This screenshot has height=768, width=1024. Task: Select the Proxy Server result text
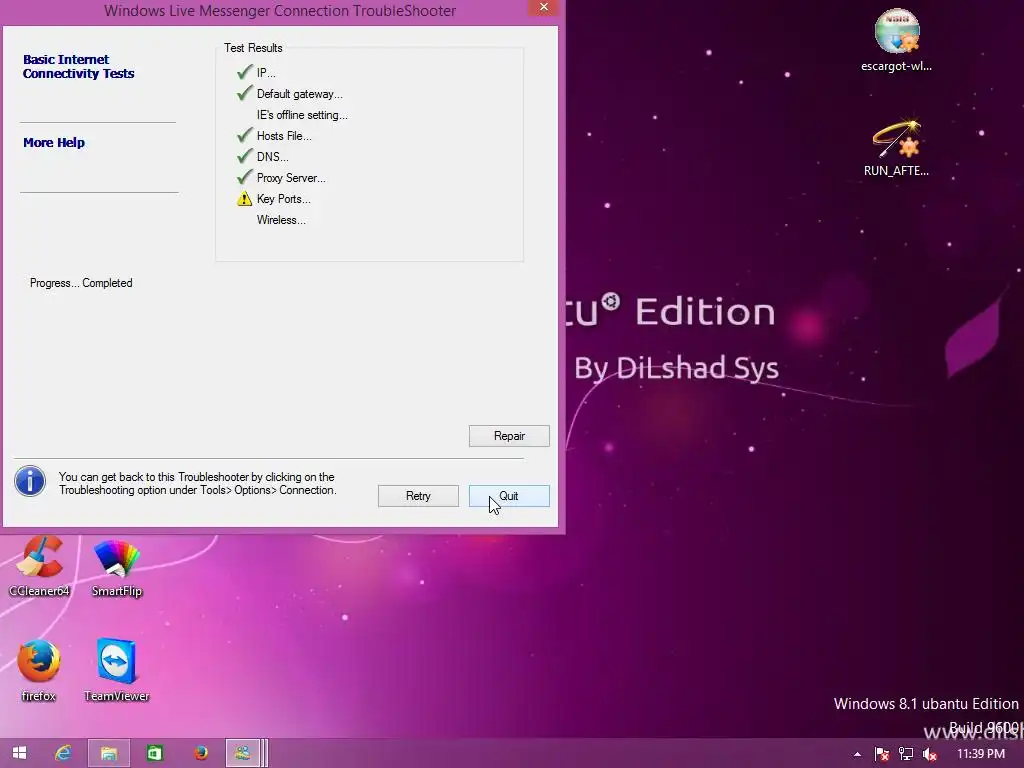point(291,178)
